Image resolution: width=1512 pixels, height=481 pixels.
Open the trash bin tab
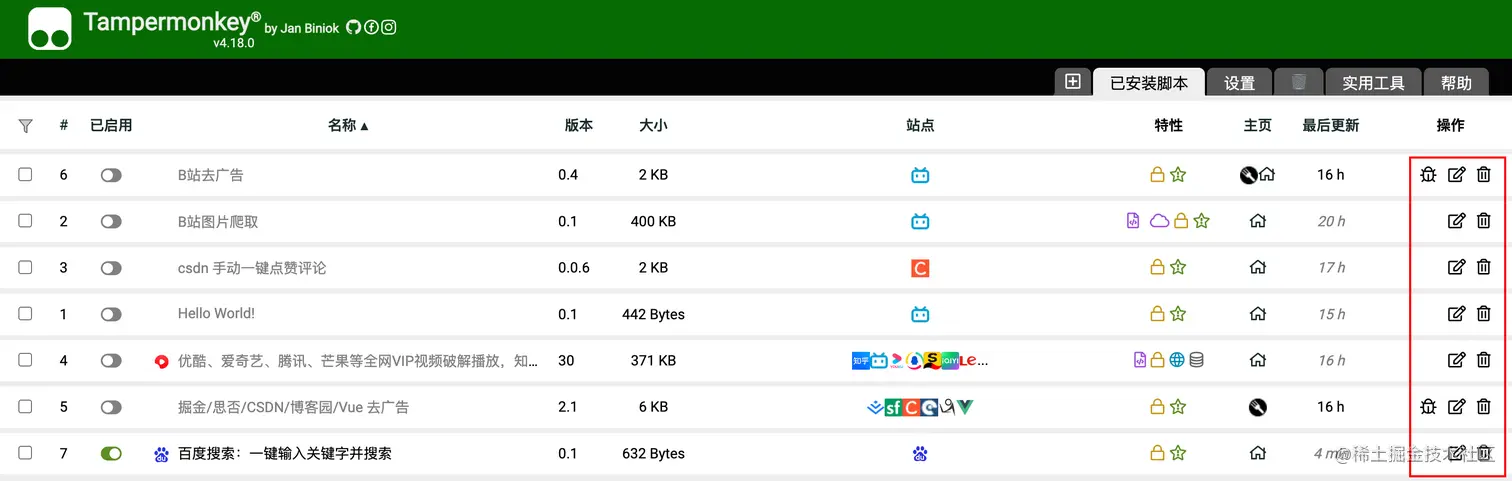[1299, 82]
